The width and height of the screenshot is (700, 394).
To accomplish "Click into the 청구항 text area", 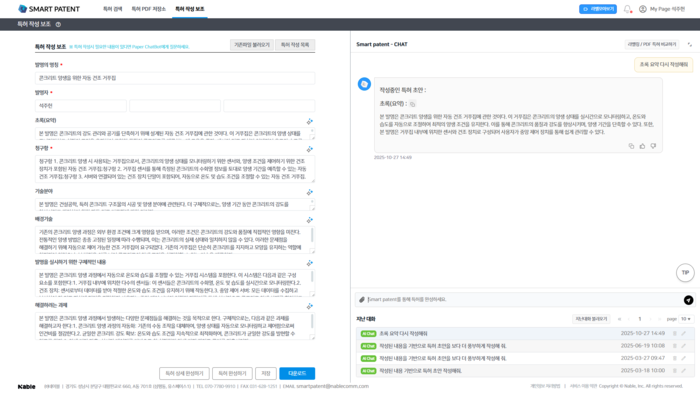I will click(175, 169).
